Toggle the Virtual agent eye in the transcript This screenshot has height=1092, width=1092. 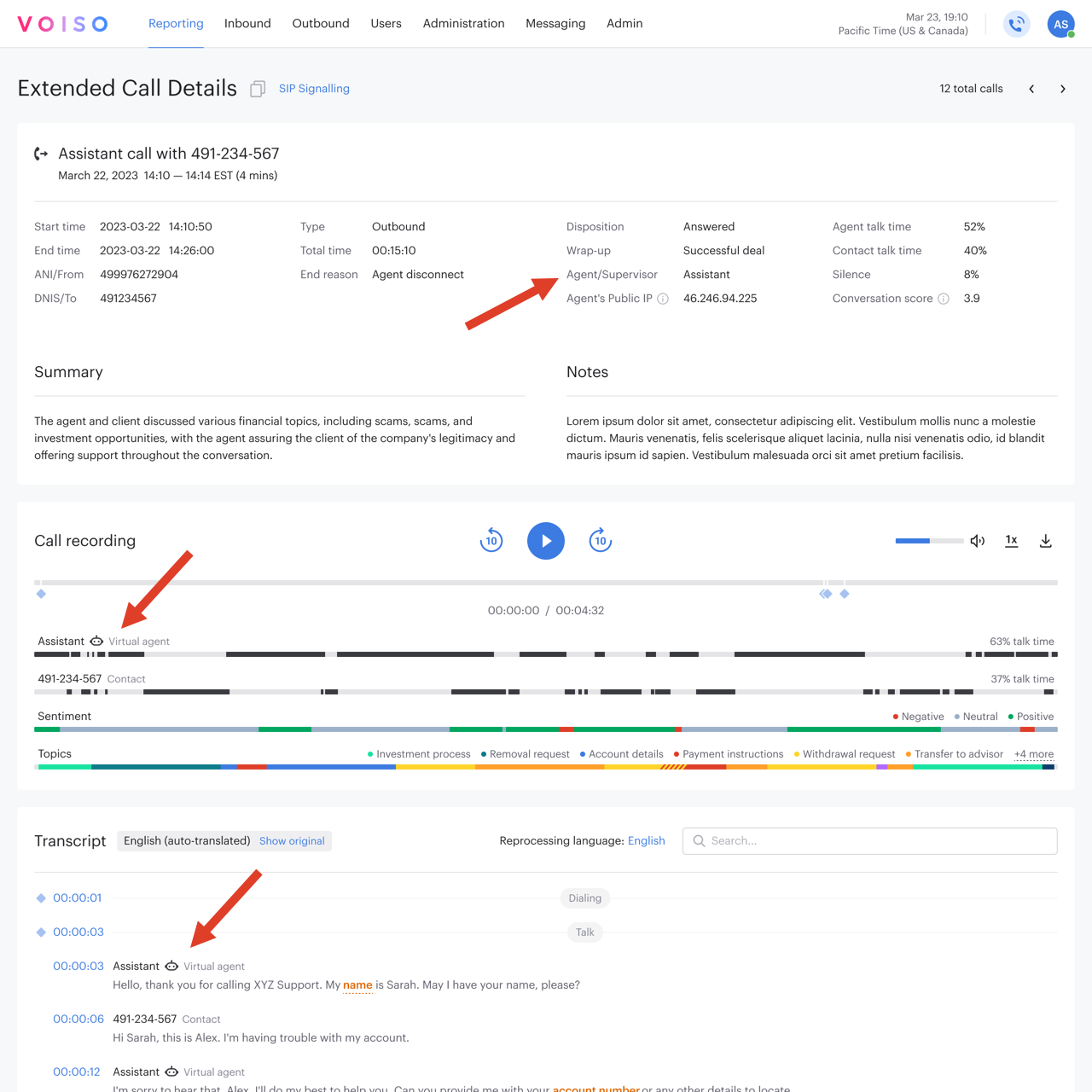click(173, 966)
